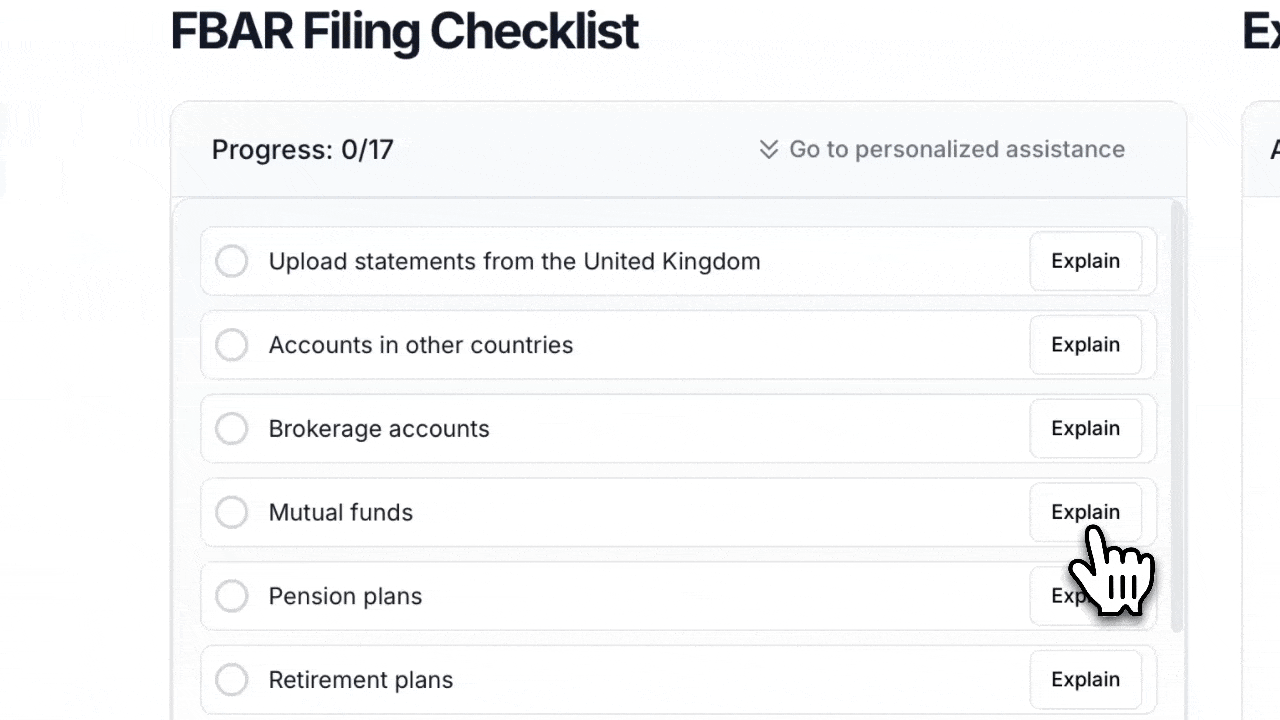1280x720 pixels.
Task: Select the Brokerage accounts row label
Action: (379, 429)
